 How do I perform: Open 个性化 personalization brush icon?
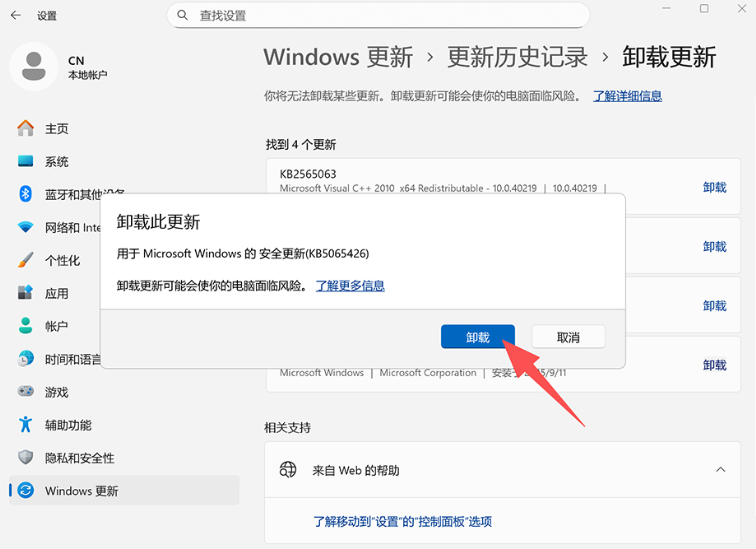tap(26, 260)
